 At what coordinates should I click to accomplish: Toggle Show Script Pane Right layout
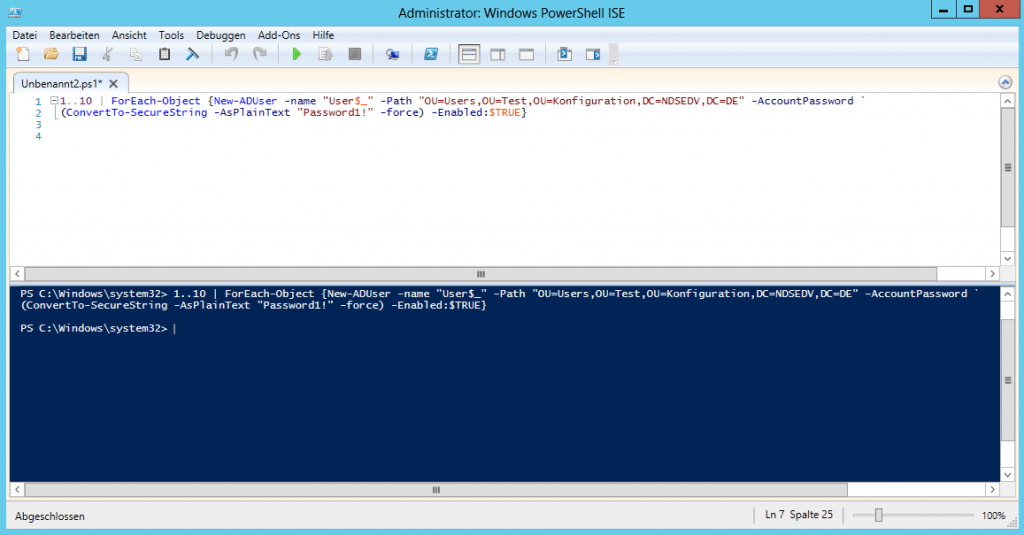(x=497, y=54)
